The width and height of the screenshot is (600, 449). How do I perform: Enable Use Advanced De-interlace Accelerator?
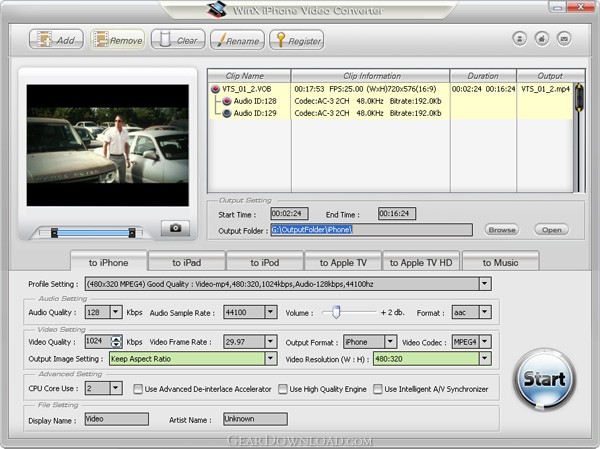click(x=138, y=389)
